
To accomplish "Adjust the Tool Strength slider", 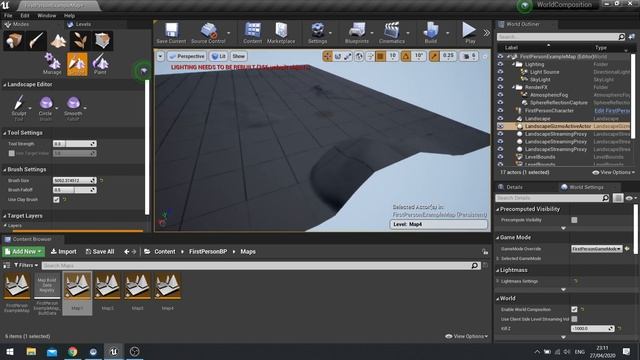I will coord(74,144).
